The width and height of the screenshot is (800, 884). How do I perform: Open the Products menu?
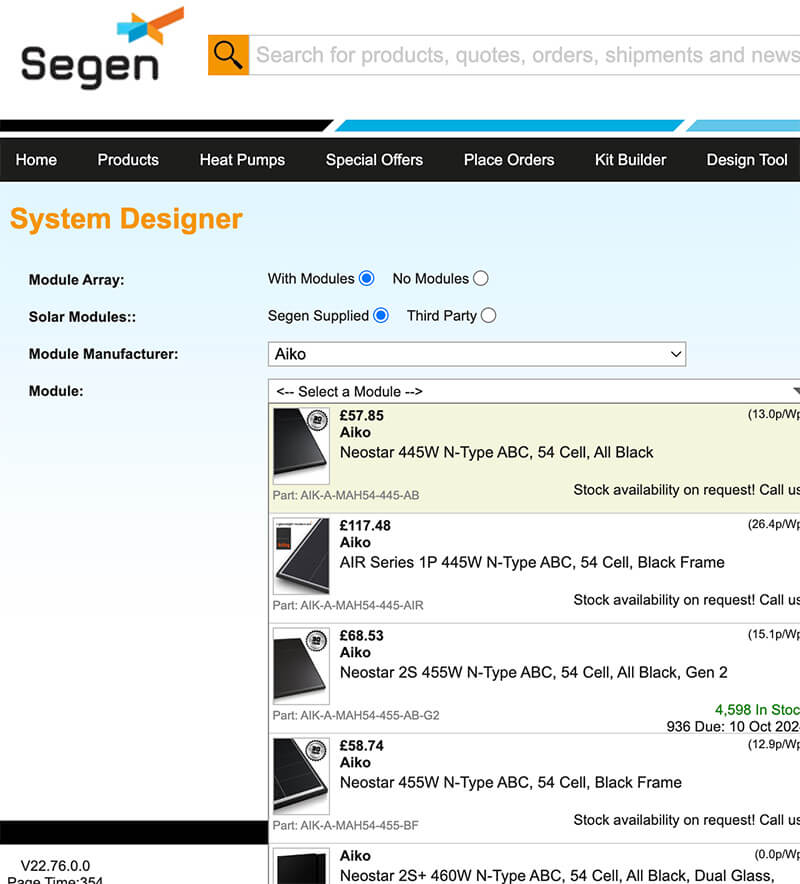tap(128, 160)
